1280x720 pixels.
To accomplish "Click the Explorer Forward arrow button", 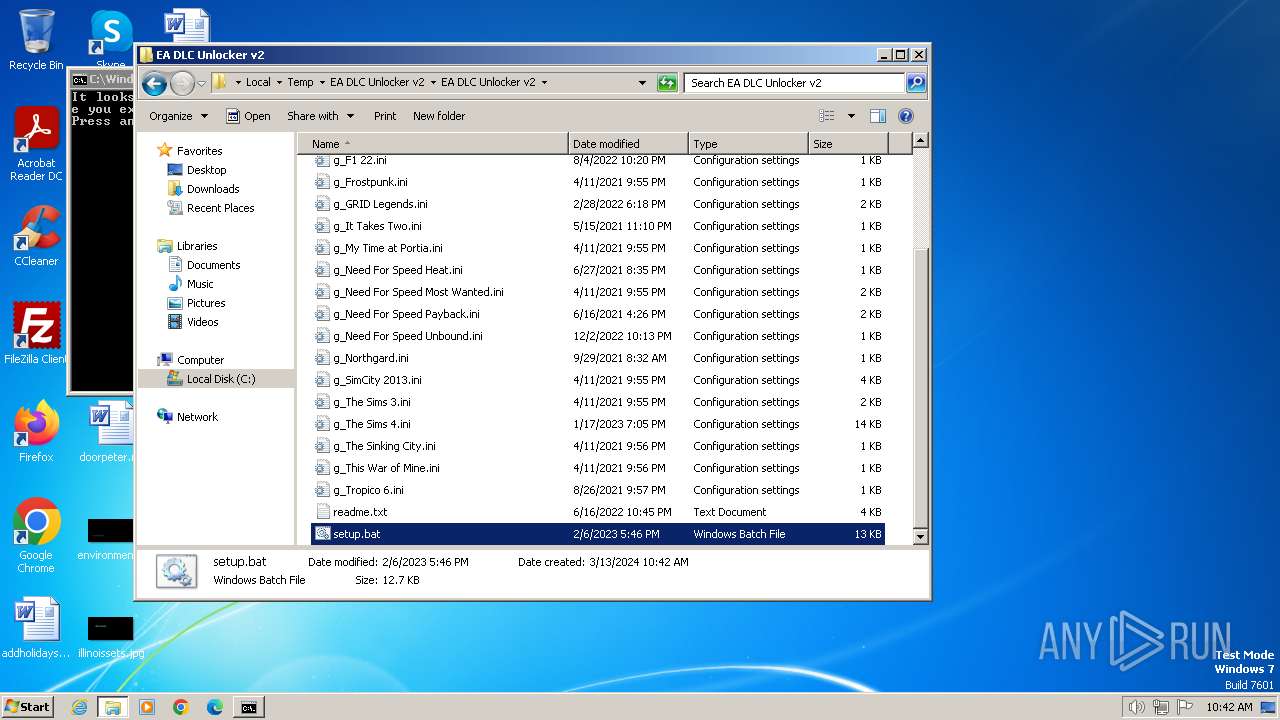I will [182, 83].
